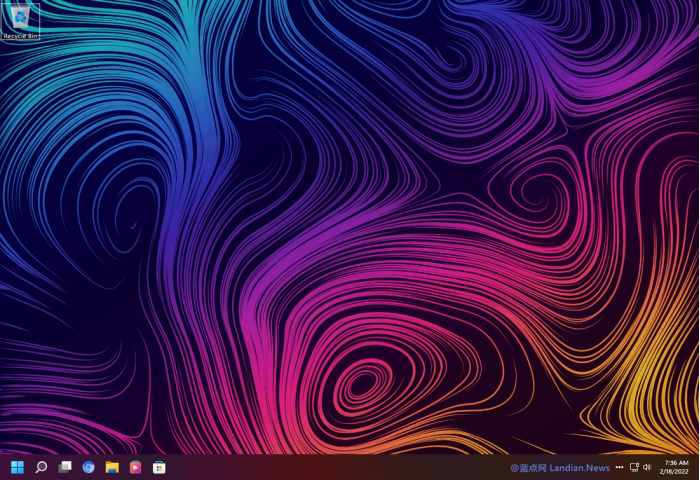
Task: Click the 7:36 AM clock
Action: (676, 463)
